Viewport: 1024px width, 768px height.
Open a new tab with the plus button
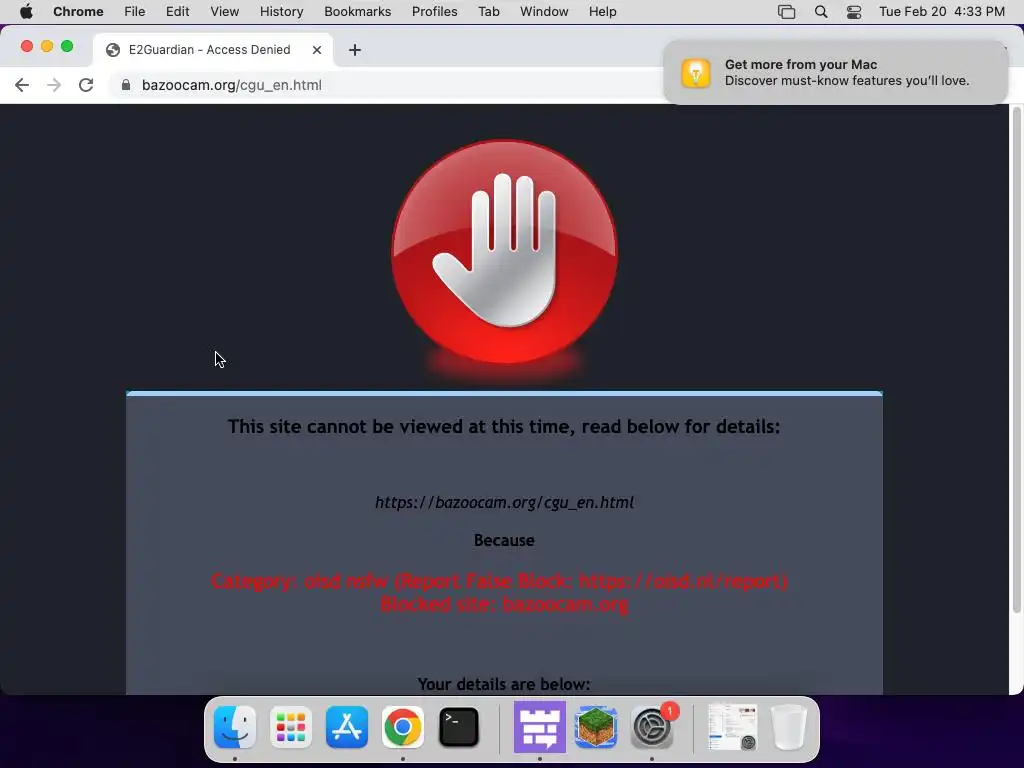pos(355,50)
